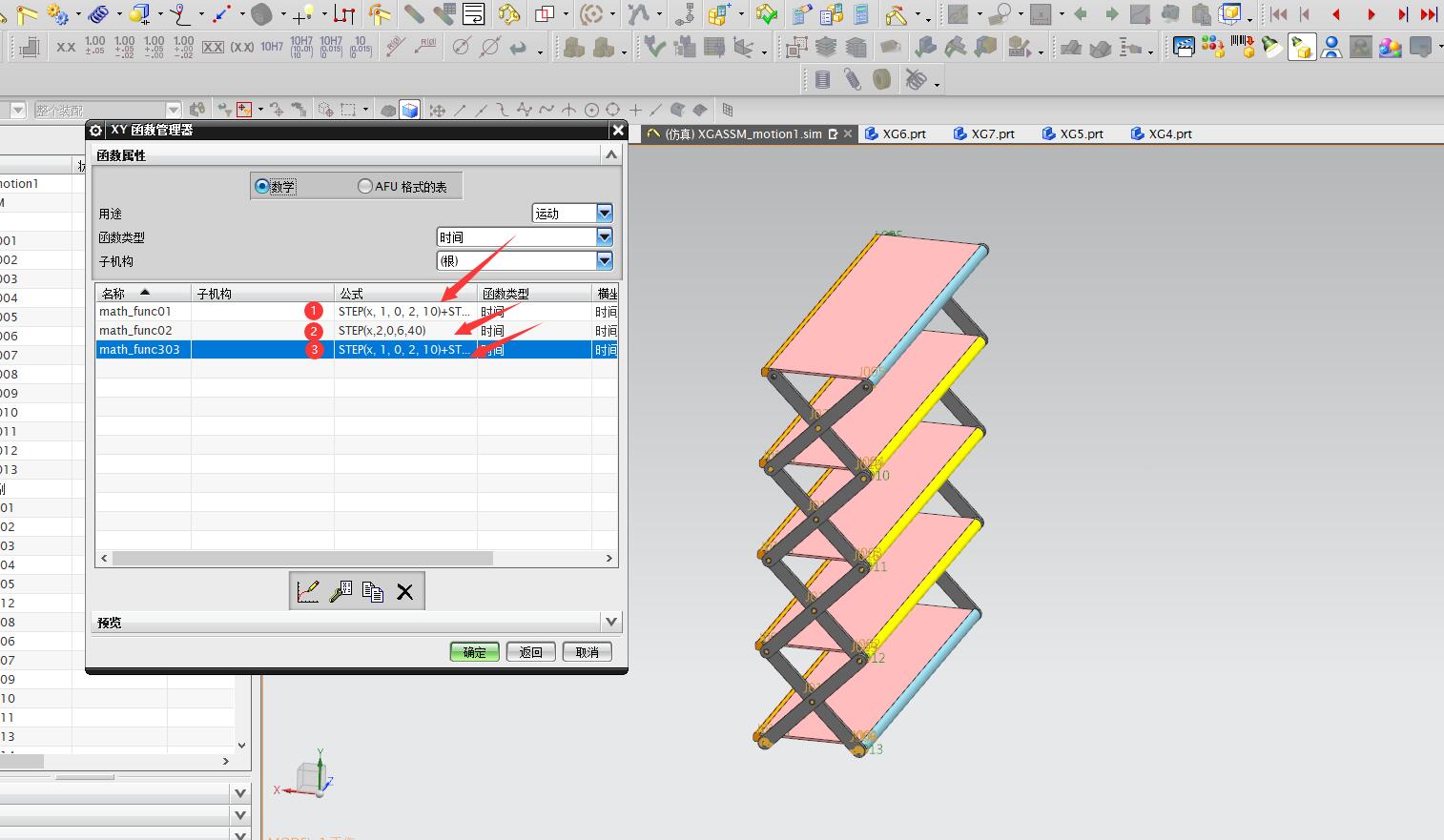Screen dimensions: 1444x840
Task: Click the new function (graph pencil) icon
Action: tap(307, 592)
